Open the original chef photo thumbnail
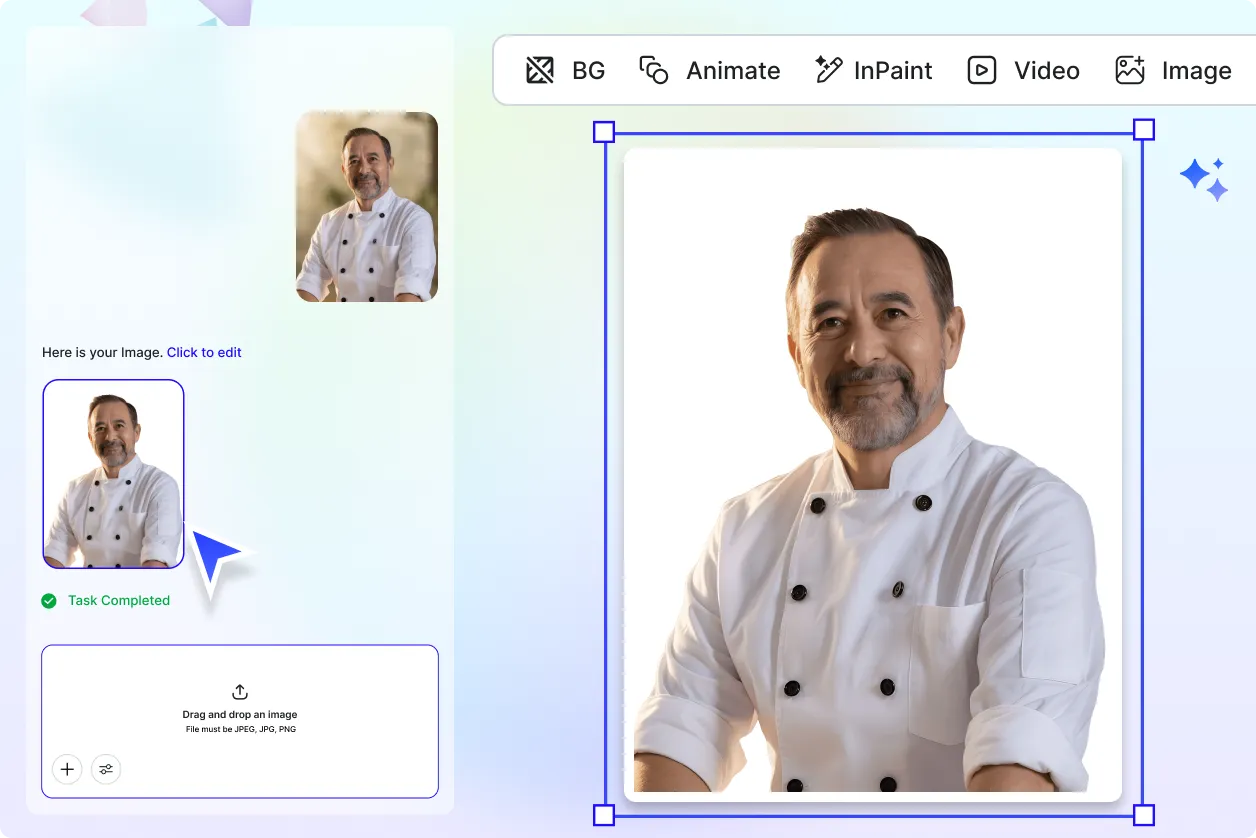 [367, 207]
